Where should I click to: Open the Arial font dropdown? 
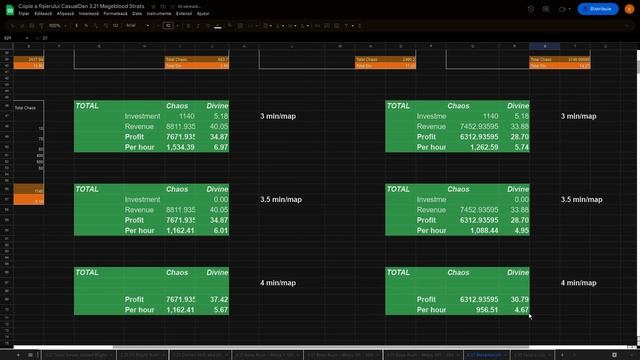tap(137, 26)
